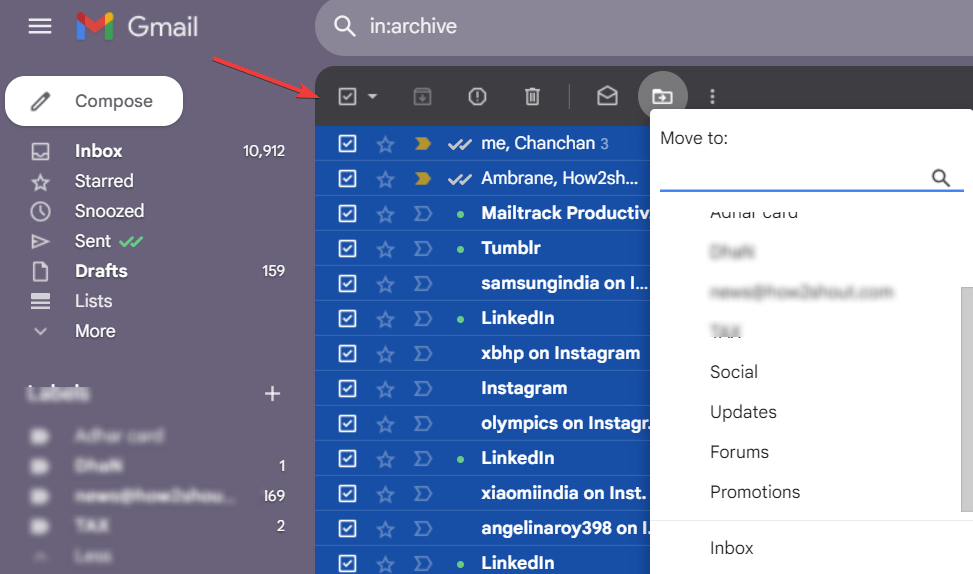Click the Drafts document icon
This screenshot has width=973, height=574.
(x=40, y=271)
